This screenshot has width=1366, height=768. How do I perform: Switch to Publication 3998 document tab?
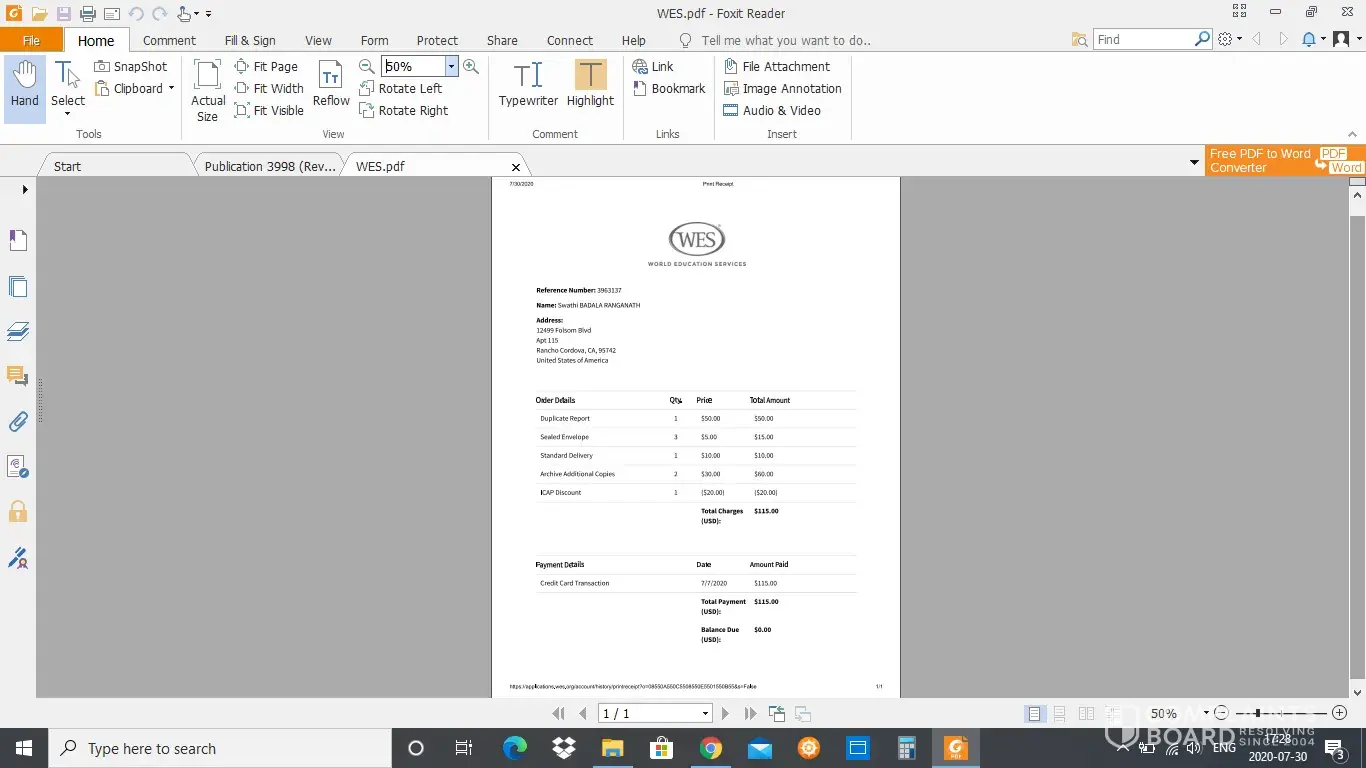click(269, 166)
